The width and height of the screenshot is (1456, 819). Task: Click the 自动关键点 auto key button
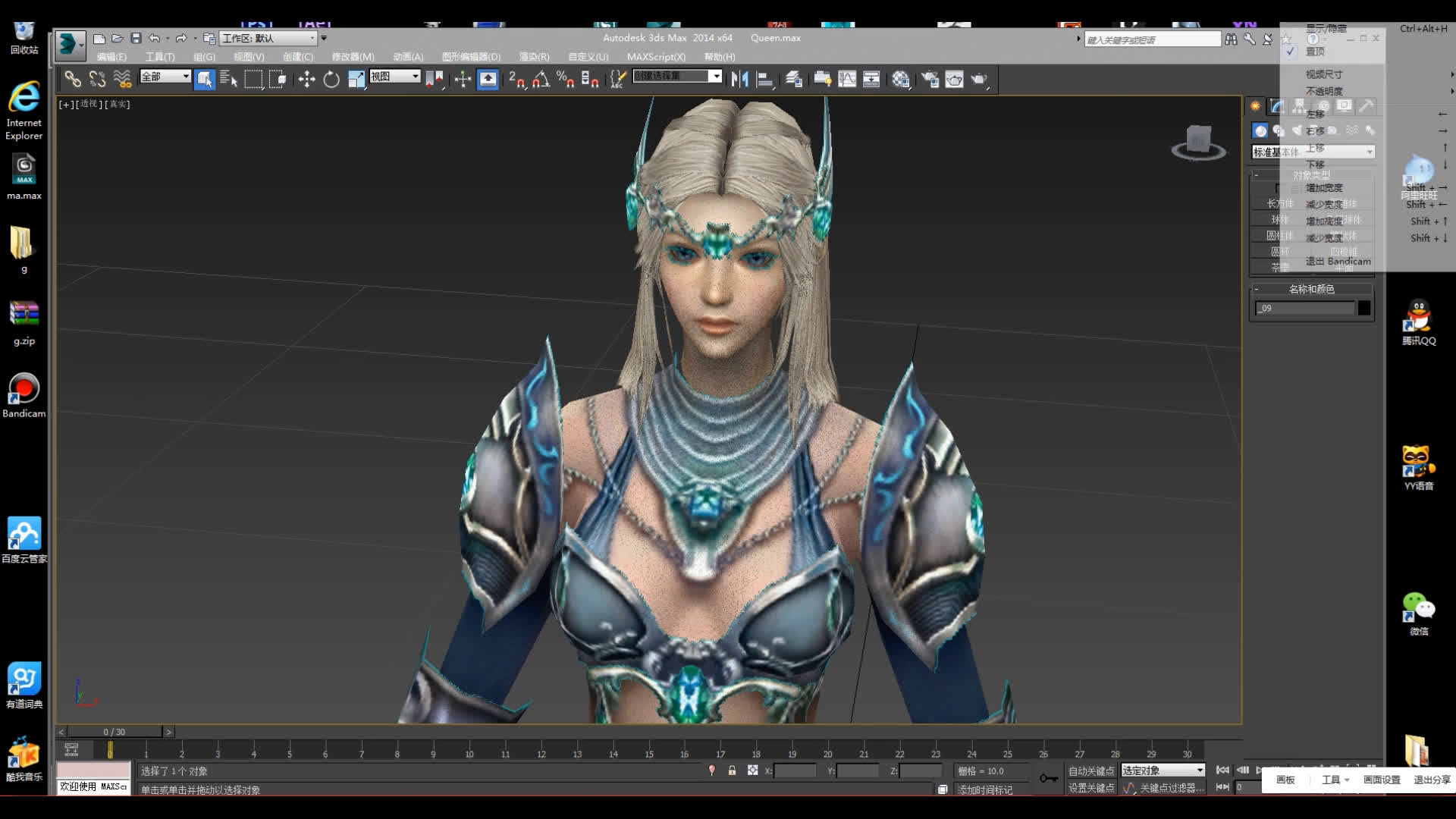(1091, 770)
